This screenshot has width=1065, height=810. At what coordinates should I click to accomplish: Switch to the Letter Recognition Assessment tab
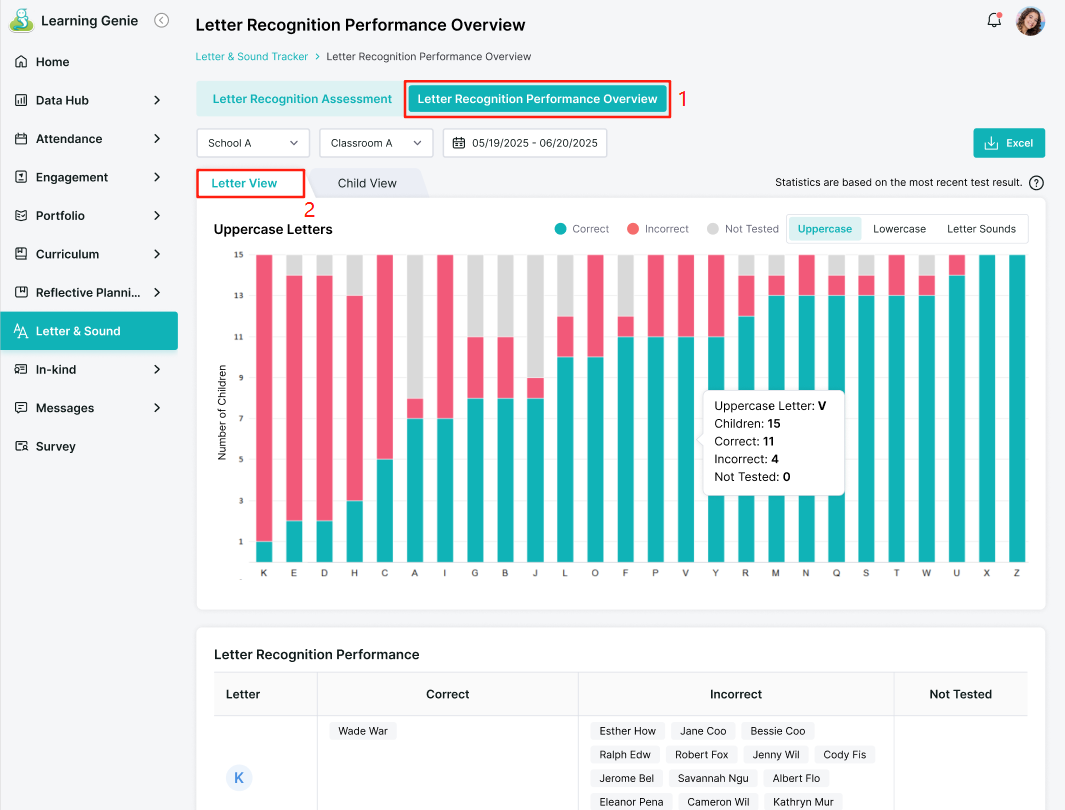302,99
